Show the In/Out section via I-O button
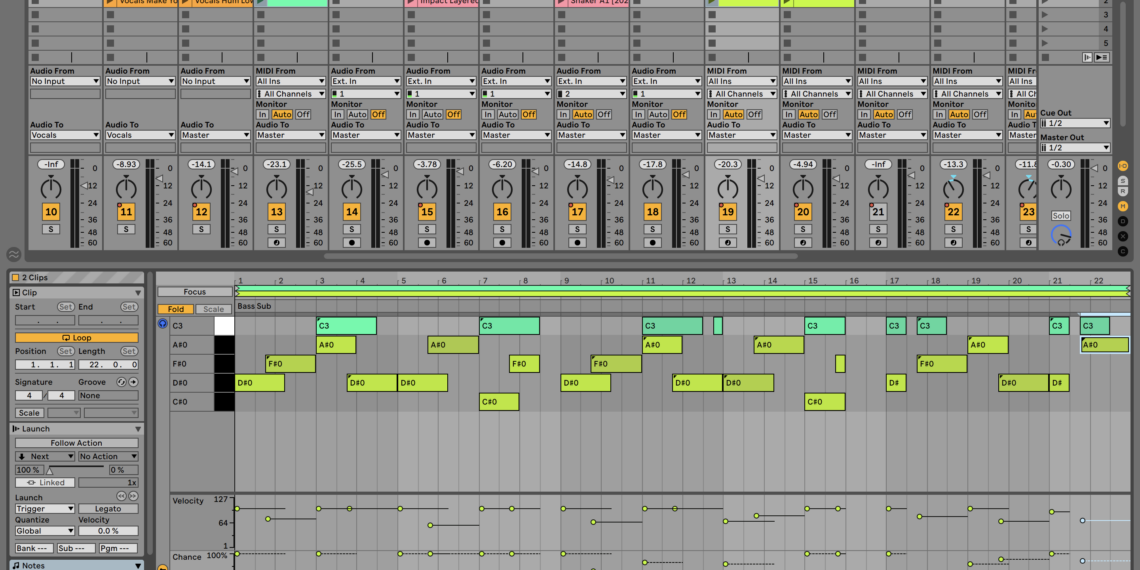1140x570 pixels. click(1123, 165)
